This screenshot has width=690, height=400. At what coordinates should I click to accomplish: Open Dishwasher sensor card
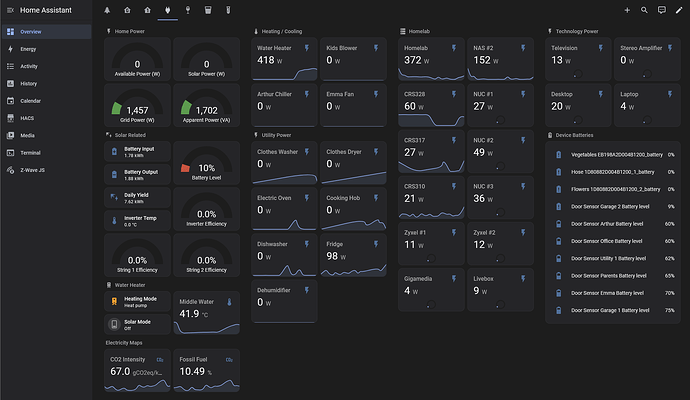(284, 256)
